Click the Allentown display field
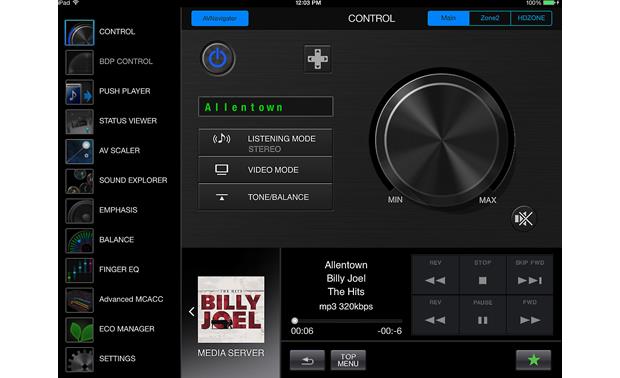This screenshot has width=620, height=378. click(x=265, y=107)
